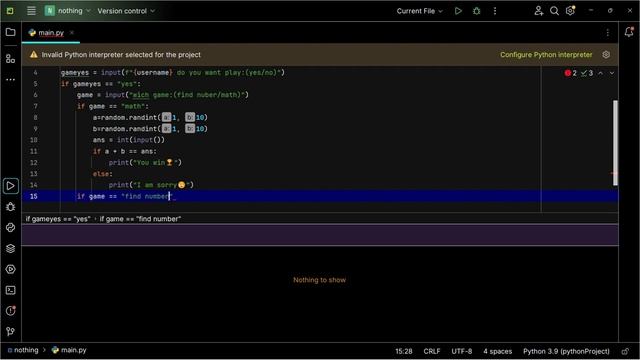Click breadcrumb if gameyes == "yes"
Viewport: 640px width, 360px height.
[x=58, y=219]
